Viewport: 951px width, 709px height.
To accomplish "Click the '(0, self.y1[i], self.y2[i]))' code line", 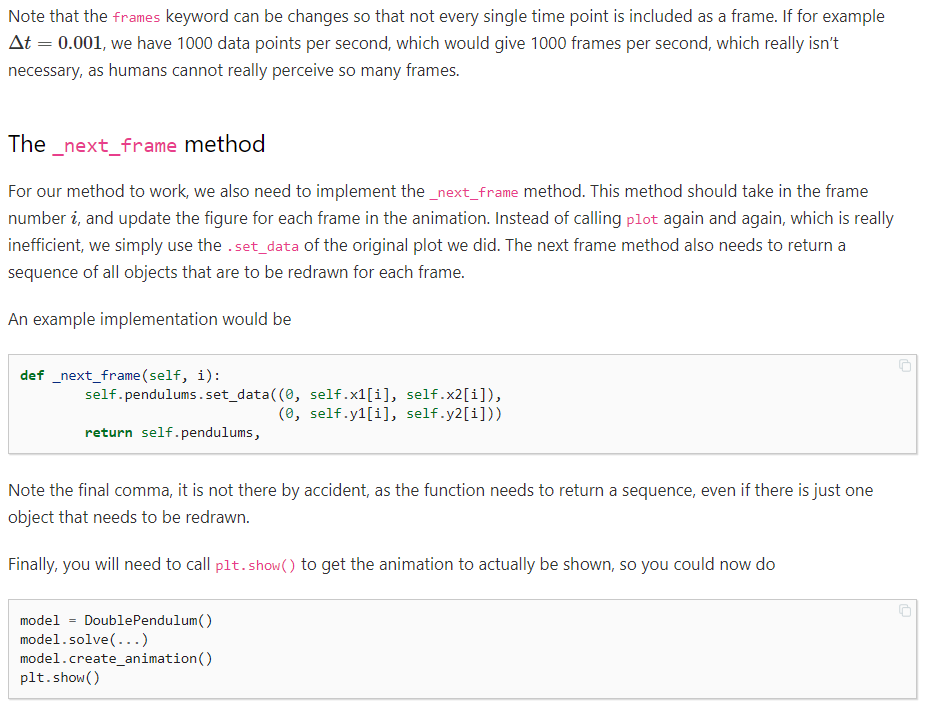I will pyautogui.click(x=390, y=414).
